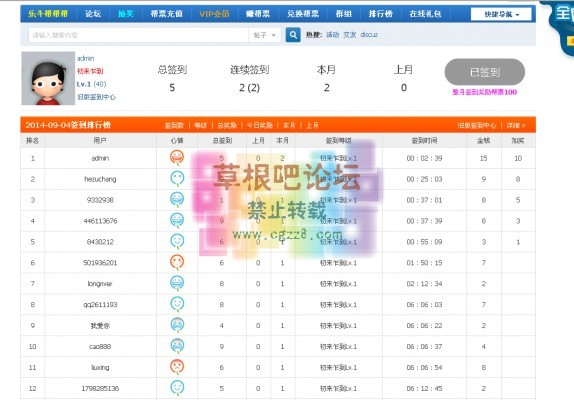
Task: Click the red title under admin
Action: 90,71
